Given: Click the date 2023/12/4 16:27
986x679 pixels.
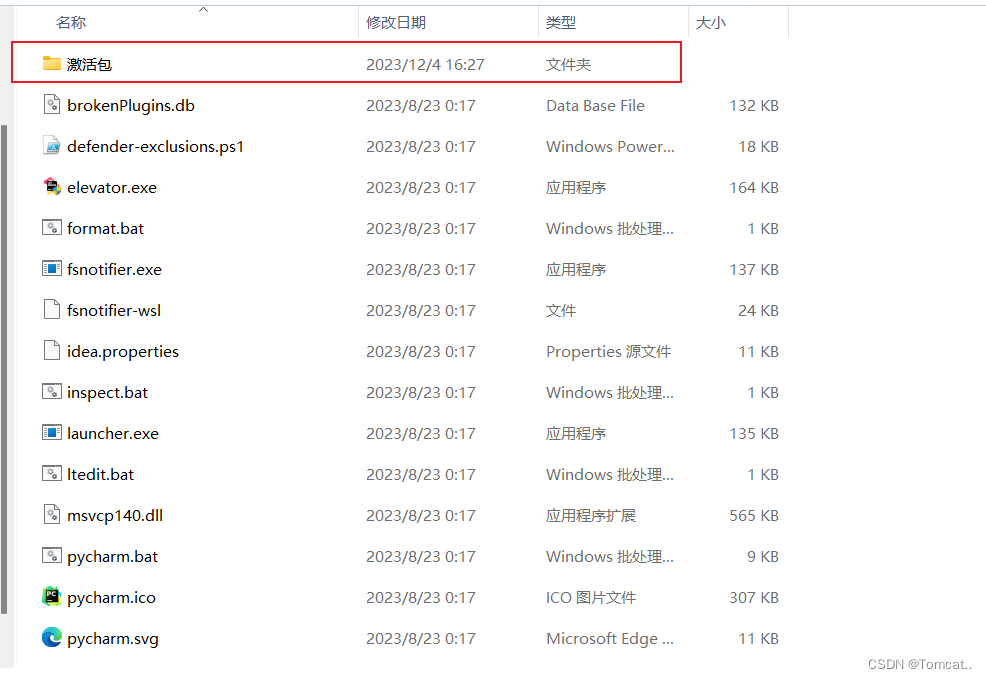Looking at the screenshot, I should (x=425, y=64).
